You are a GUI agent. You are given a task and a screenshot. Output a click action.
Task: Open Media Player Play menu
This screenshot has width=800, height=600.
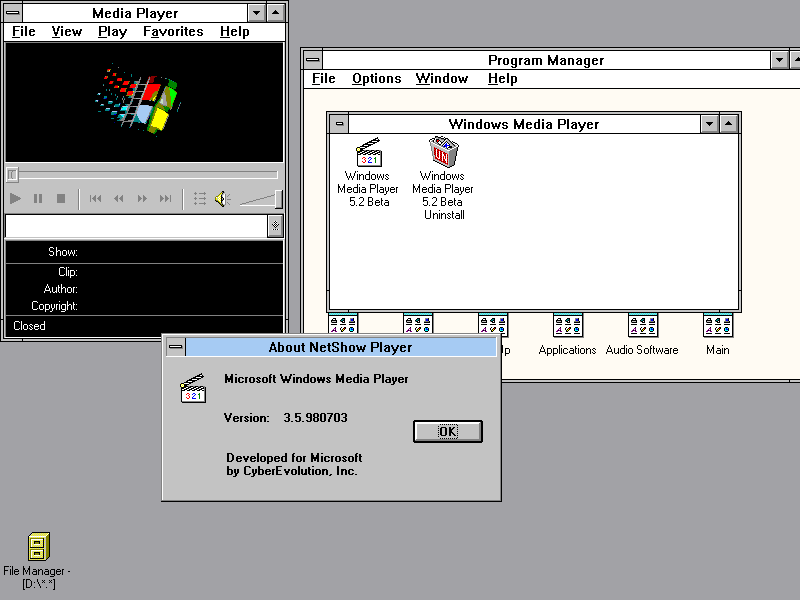click(112, 32)
